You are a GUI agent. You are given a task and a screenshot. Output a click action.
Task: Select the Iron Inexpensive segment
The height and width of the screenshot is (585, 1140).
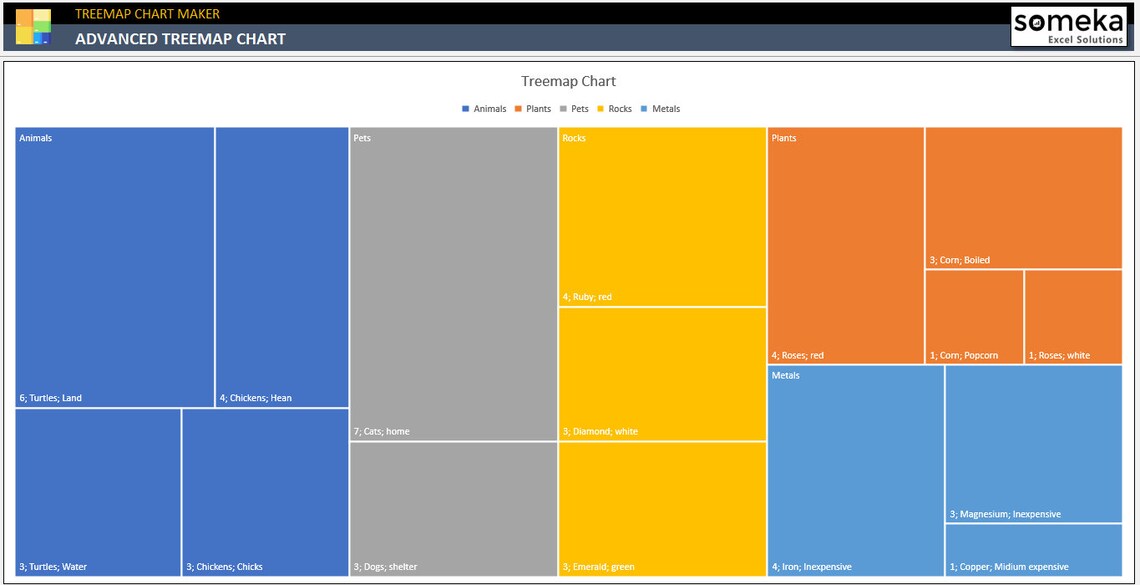coord(855,470)
